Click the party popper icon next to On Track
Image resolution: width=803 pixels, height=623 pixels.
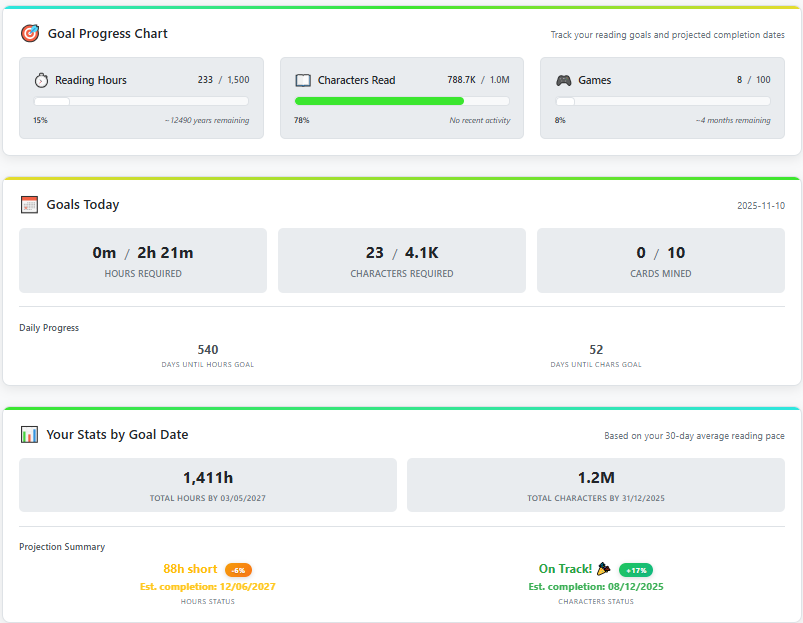click(604, 568)
